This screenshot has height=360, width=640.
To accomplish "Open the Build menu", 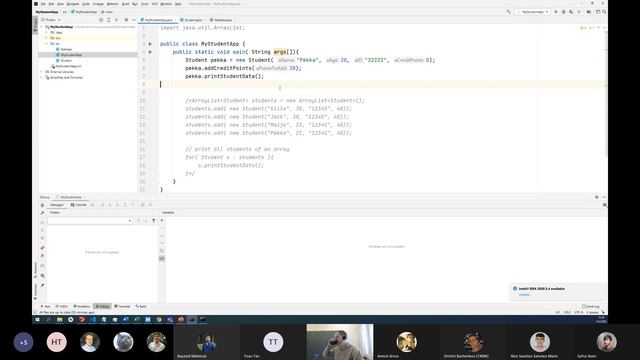I will 125,4.
